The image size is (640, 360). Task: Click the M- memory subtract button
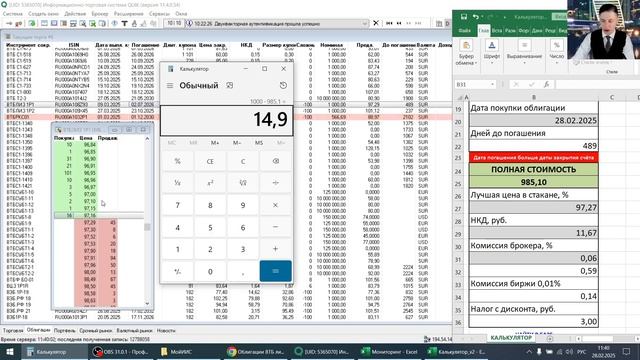(237, 143)
